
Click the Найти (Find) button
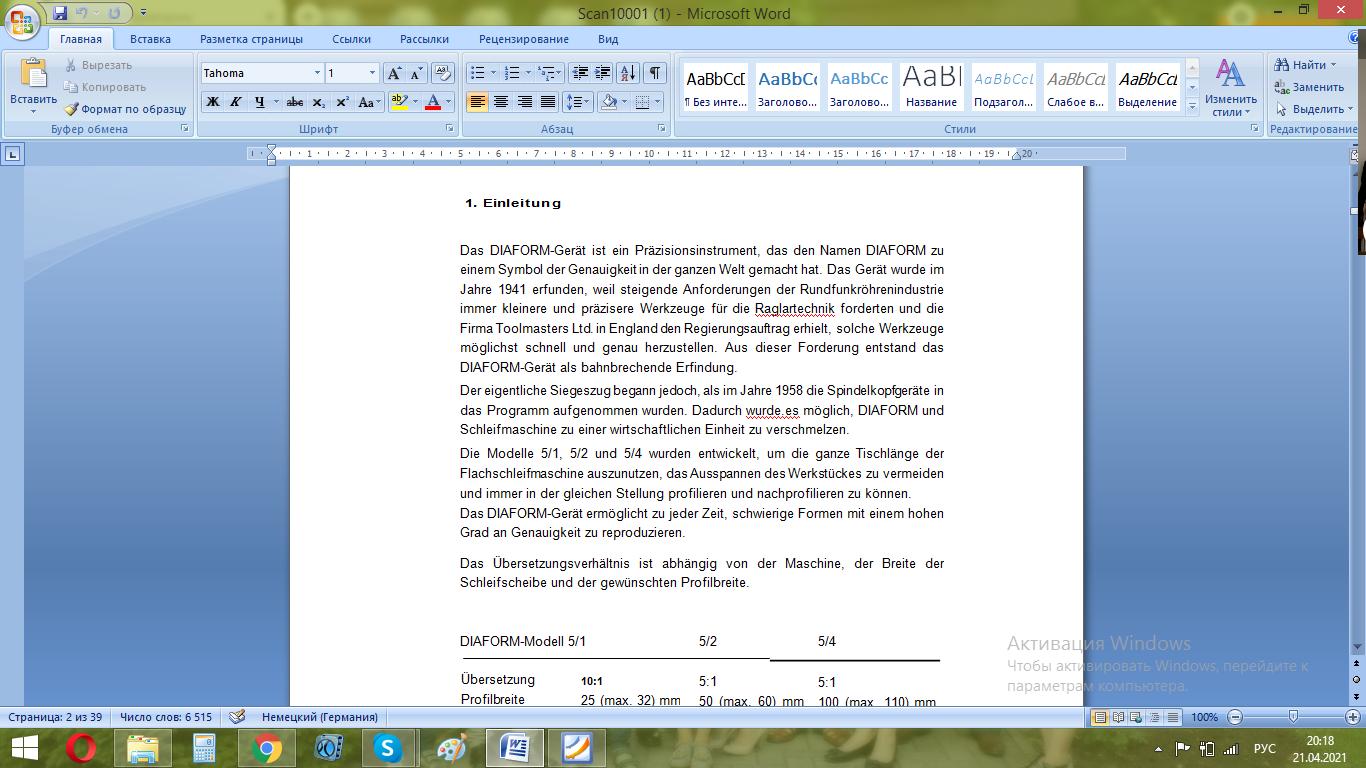click(1305, 65)
